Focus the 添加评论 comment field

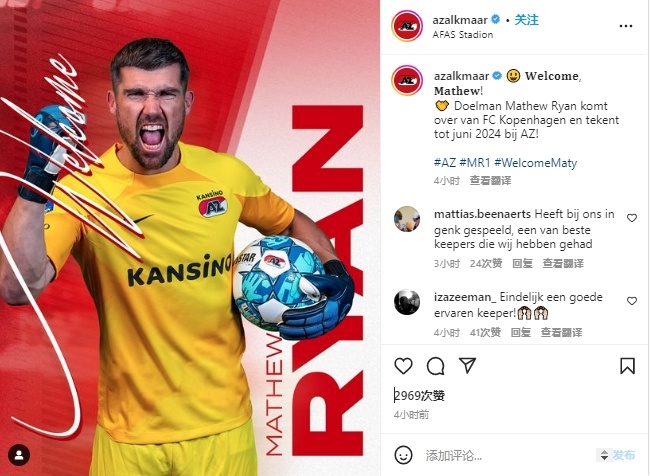click(x=509, y=456)
